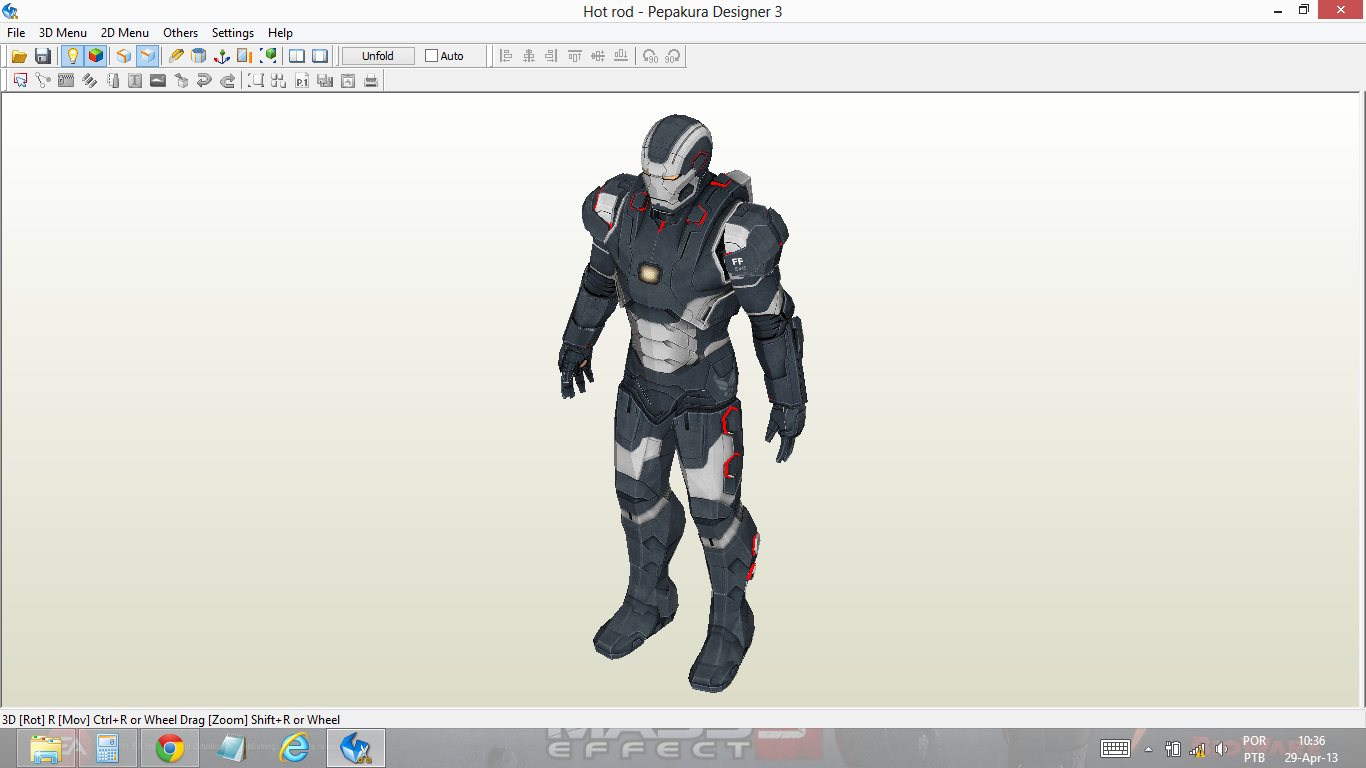
Task: Click the network signal tray icon
Action: point(1197,748)
